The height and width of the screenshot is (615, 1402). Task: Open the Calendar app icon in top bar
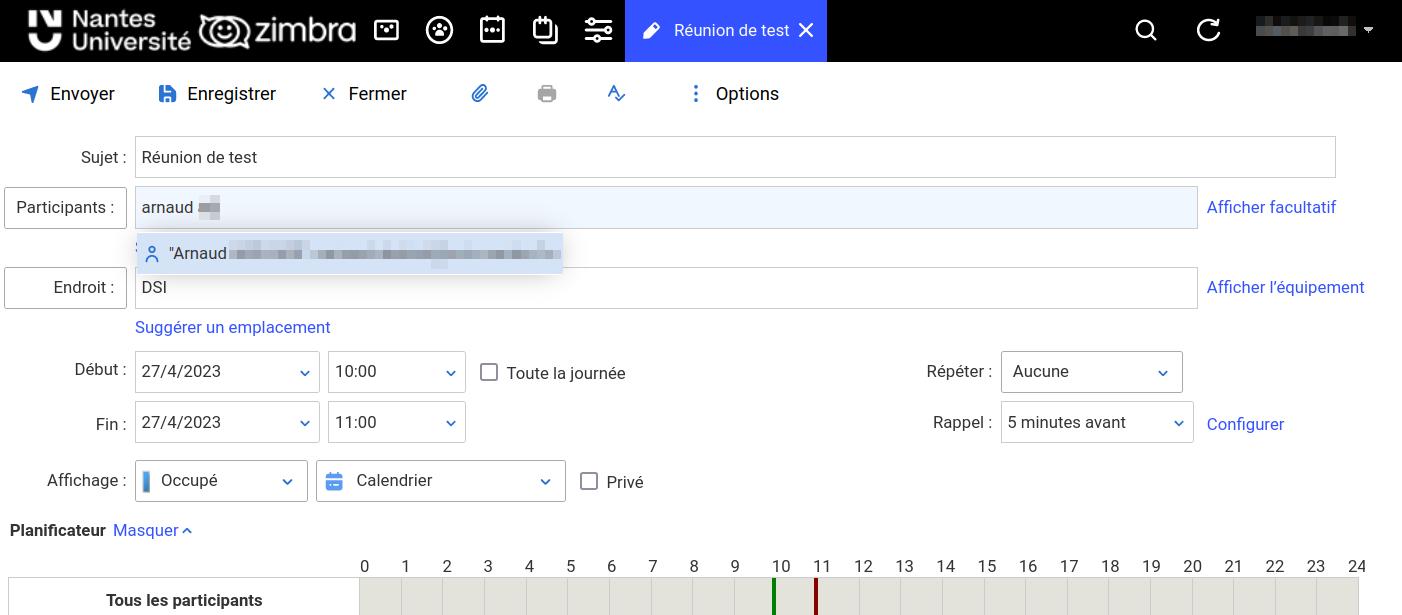[x=492, y=30]
